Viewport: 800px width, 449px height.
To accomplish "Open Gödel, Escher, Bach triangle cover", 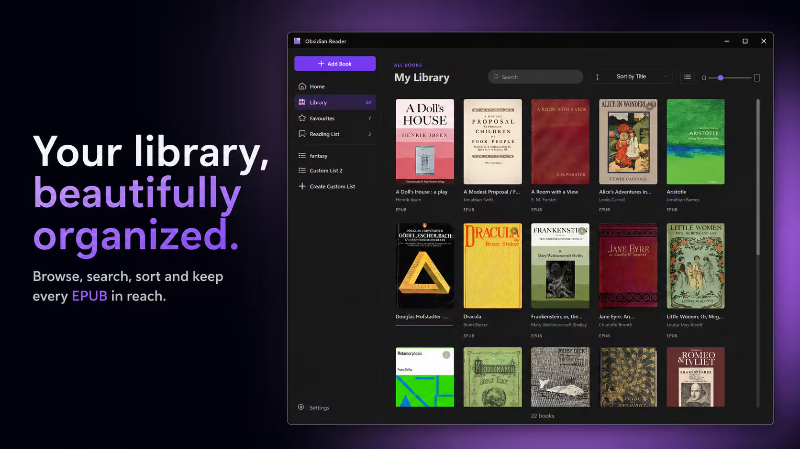I will pos(425,266).
